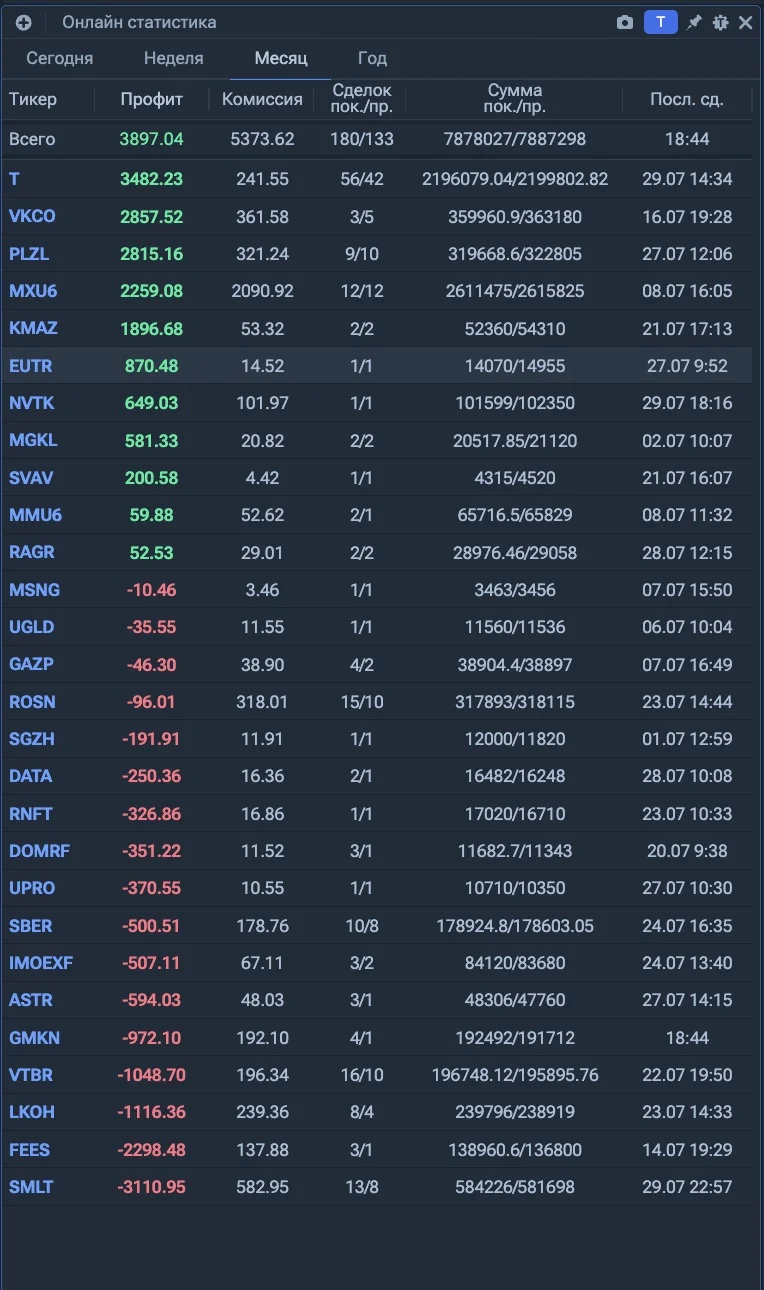Click the MMU6 ticker
Screen dimensions: 764x1290
(35, 515)
